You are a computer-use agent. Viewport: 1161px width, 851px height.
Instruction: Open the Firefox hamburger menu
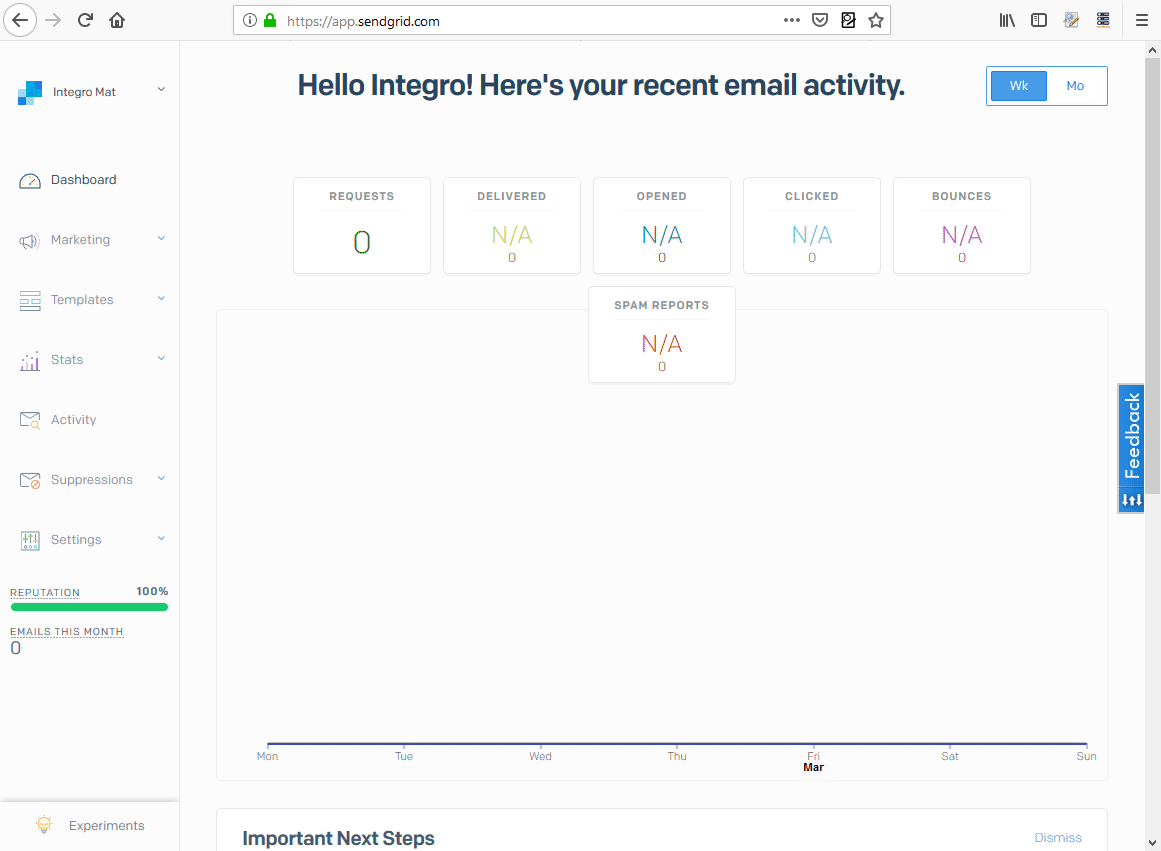tap(1142, 20)
